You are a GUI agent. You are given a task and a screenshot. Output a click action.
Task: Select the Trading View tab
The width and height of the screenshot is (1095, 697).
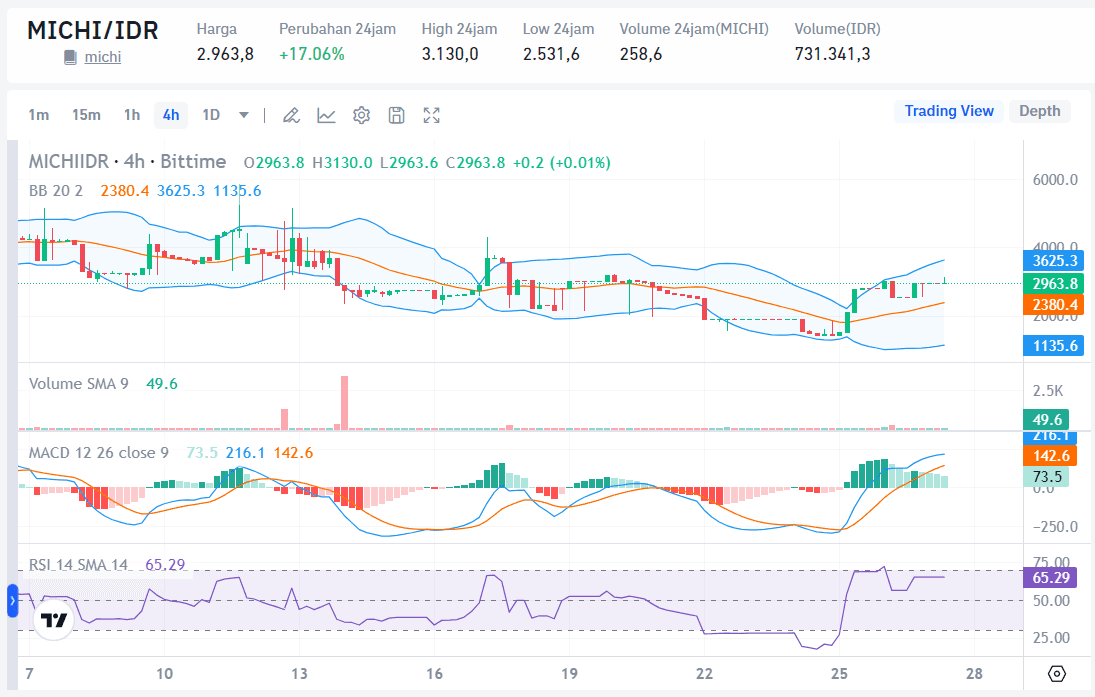click(949, 111)
